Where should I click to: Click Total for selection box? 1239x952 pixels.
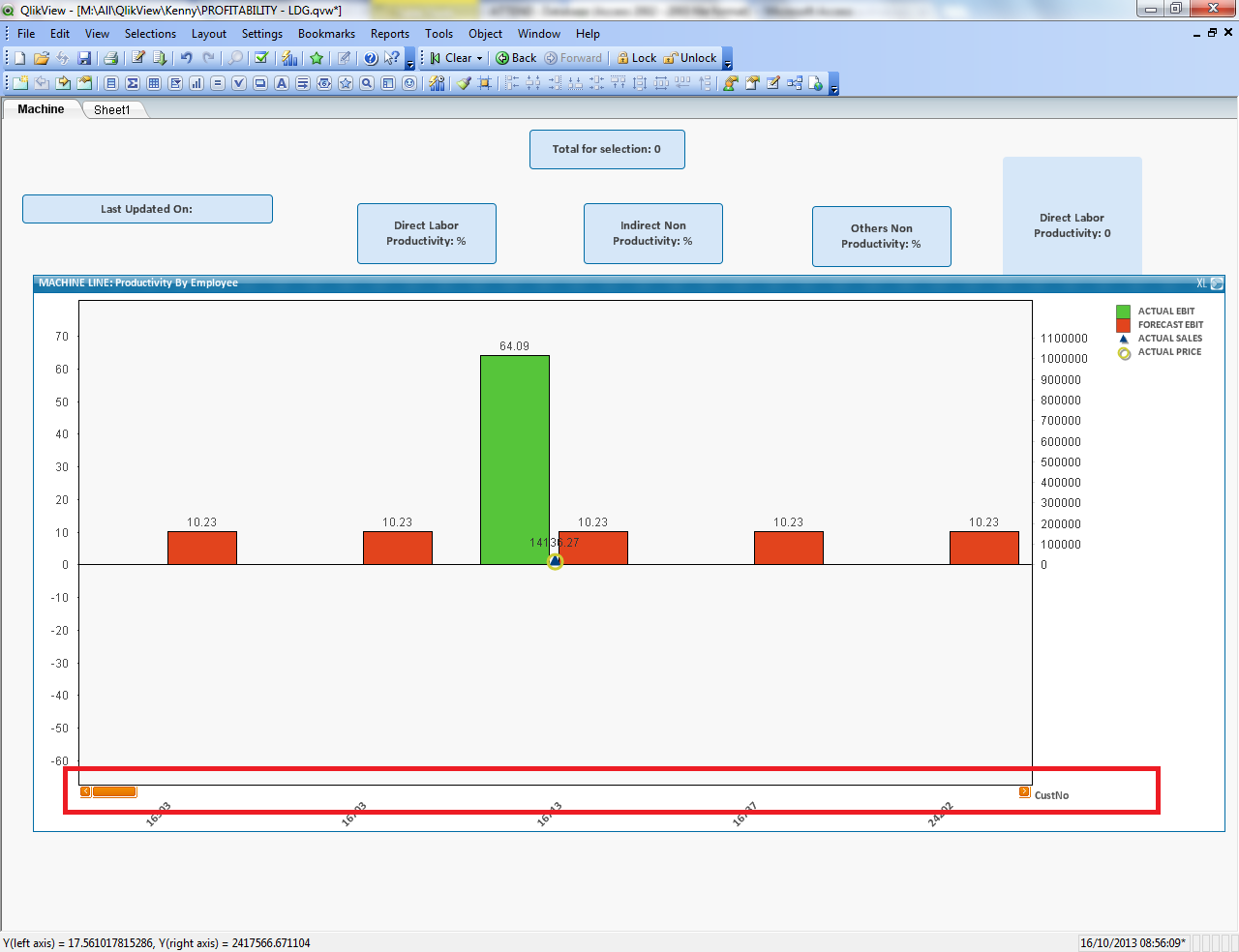coord(607,149)
